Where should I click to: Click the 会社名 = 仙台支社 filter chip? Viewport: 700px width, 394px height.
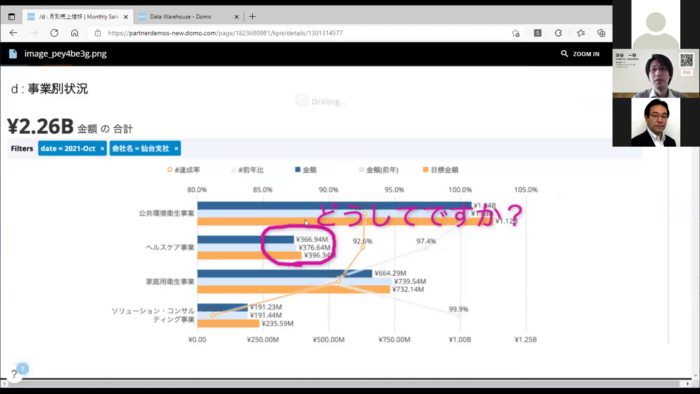tap(145, 149)
